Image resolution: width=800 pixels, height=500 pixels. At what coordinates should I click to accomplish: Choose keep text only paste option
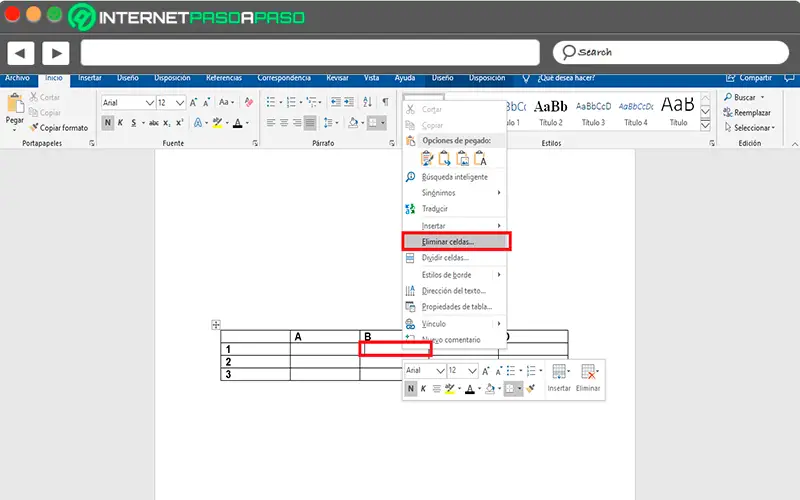click(480, 159)
